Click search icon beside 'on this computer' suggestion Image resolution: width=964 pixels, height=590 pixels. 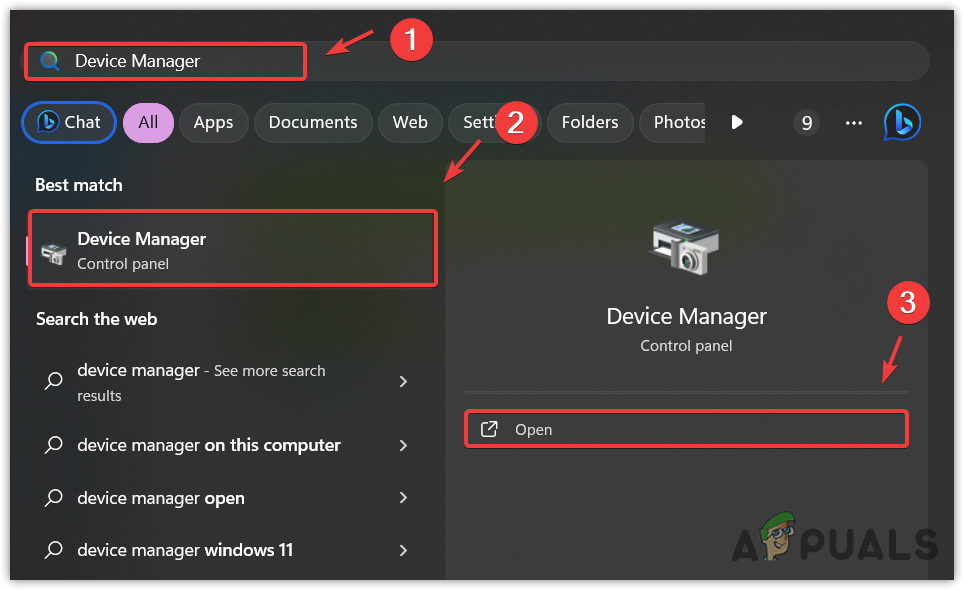[54, 445]
